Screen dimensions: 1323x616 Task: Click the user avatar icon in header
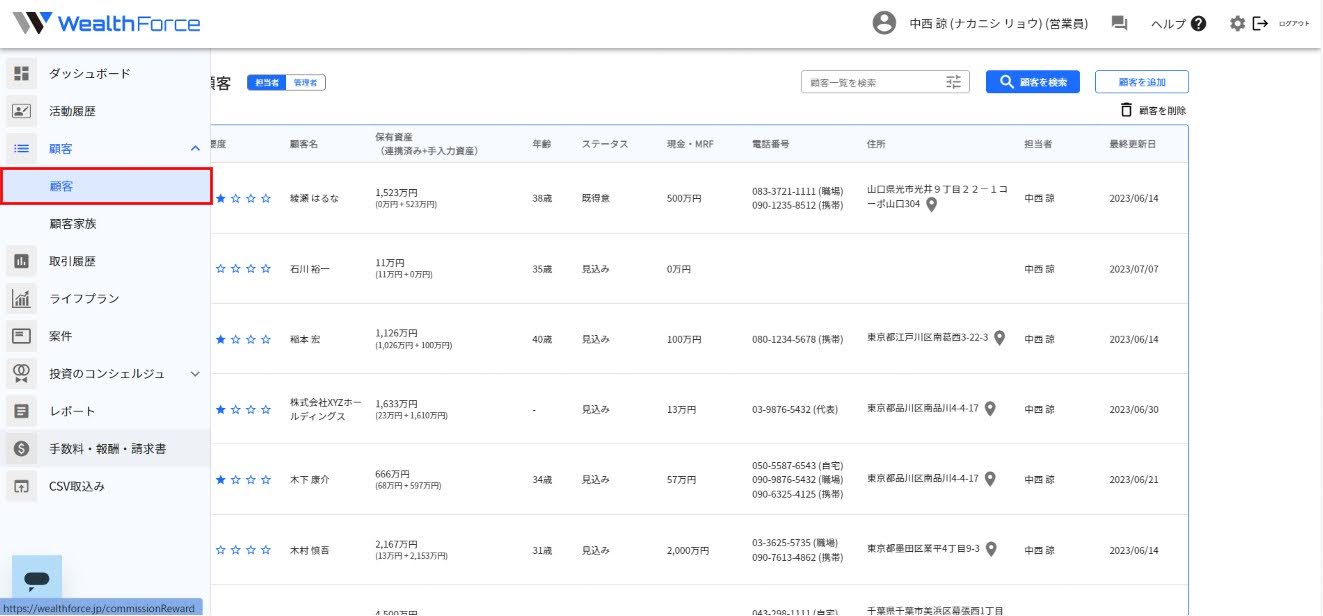pyautogui.click(x=884, y=23)
